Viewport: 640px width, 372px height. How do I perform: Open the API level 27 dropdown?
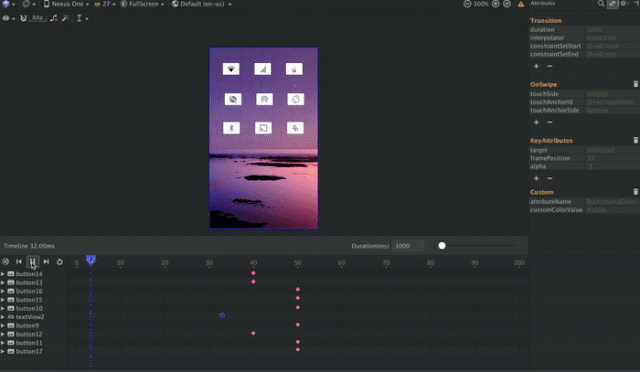point(105,4)
